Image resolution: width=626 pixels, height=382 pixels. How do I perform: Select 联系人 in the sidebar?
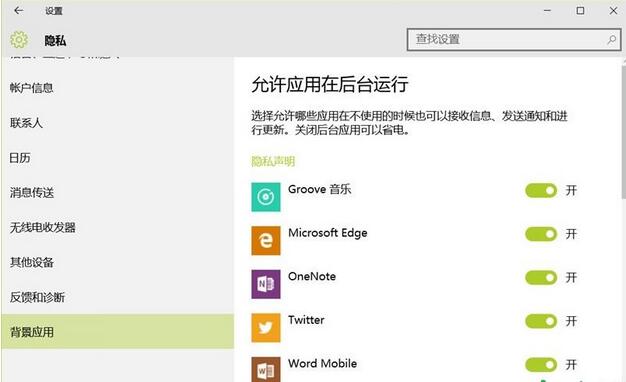(x=118, y=123)
